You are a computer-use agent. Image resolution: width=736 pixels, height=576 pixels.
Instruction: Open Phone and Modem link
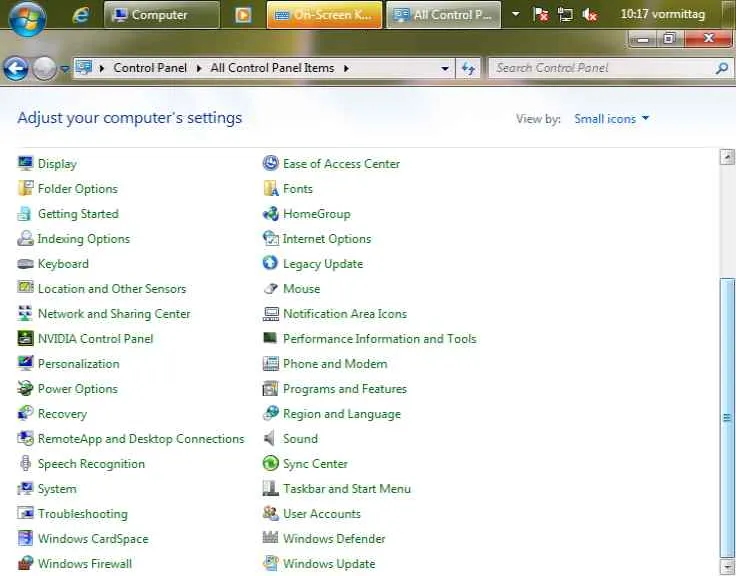click(335, 364)
